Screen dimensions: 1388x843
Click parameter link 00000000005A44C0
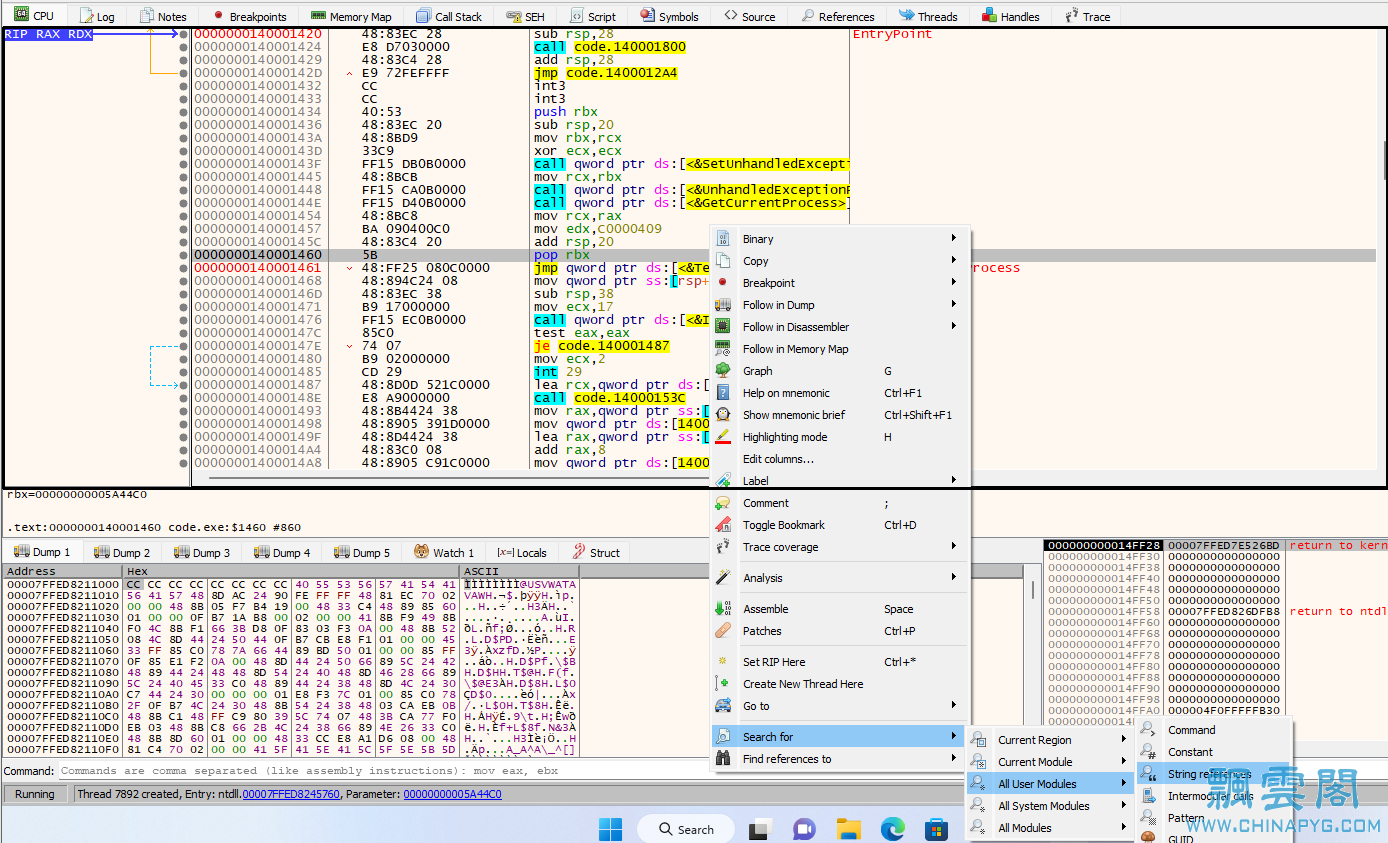pyautogui.click(x=453, y=794)
